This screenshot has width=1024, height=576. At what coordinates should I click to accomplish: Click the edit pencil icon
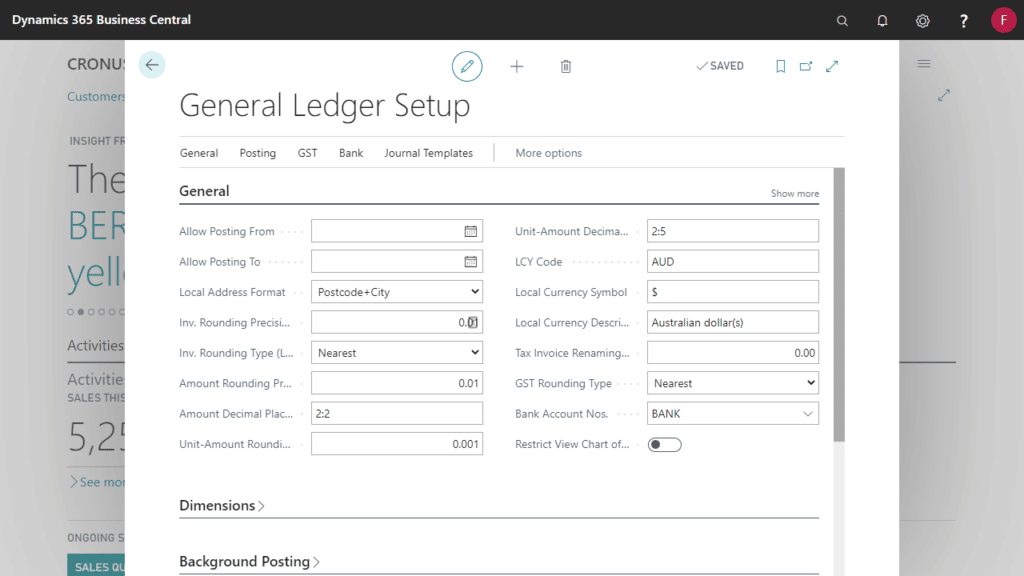coord(467,66)
